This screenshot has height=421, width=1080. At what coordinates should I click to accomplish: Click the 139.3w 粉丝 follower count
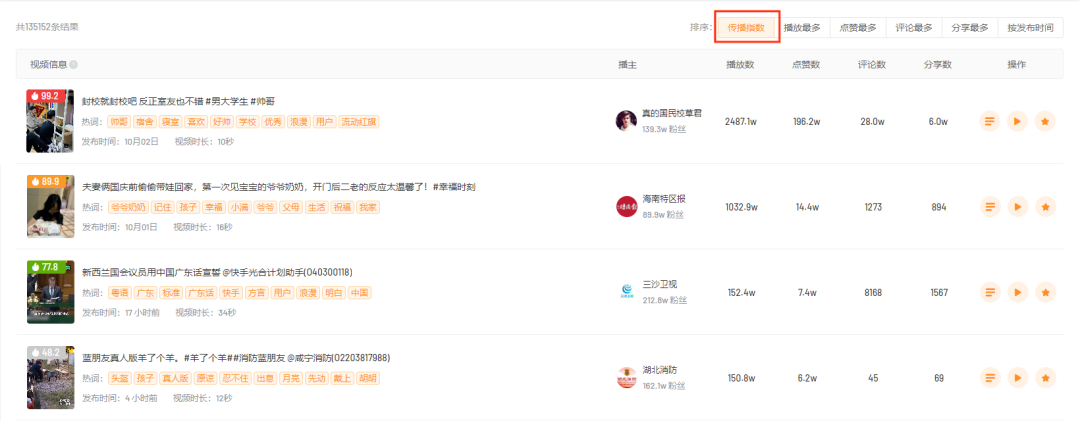pyautogui.click(x=664, y=129)
